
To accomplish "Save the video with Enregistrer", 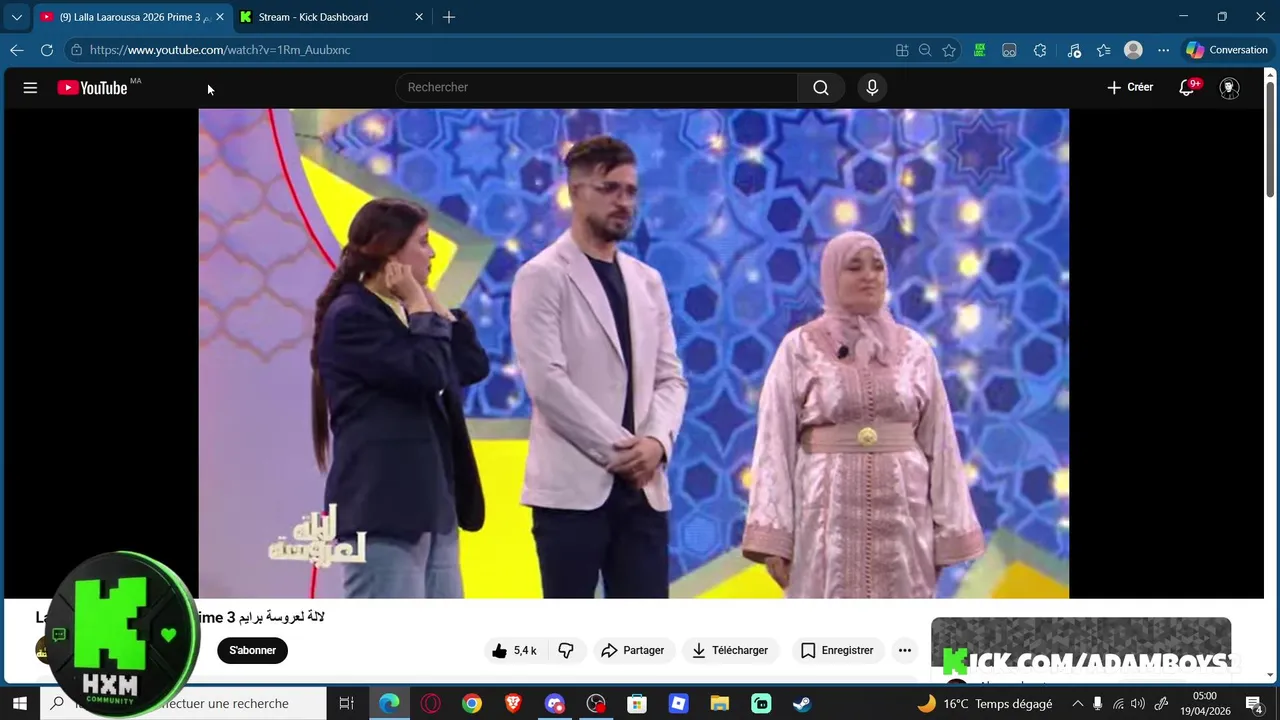I will (x=837, y=650).
